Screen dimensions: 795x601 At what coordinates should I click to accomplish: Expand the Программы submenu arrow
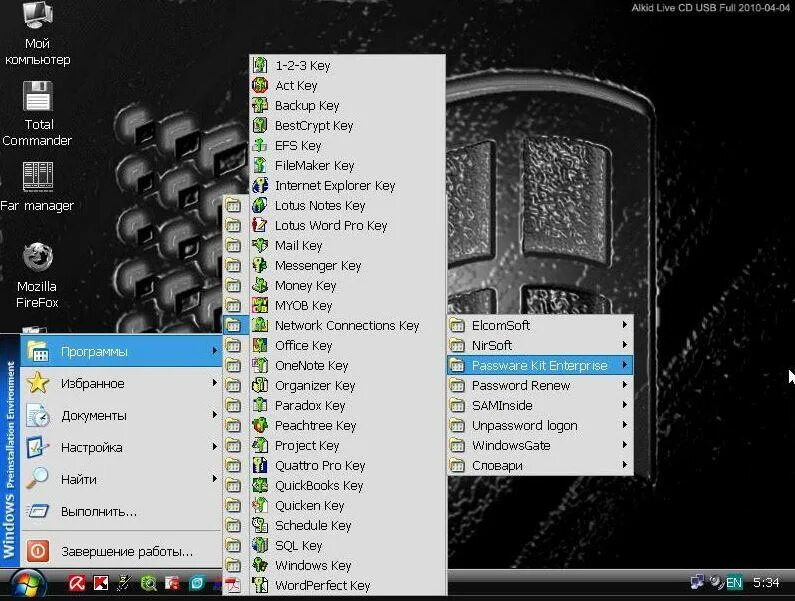[215, 350]
